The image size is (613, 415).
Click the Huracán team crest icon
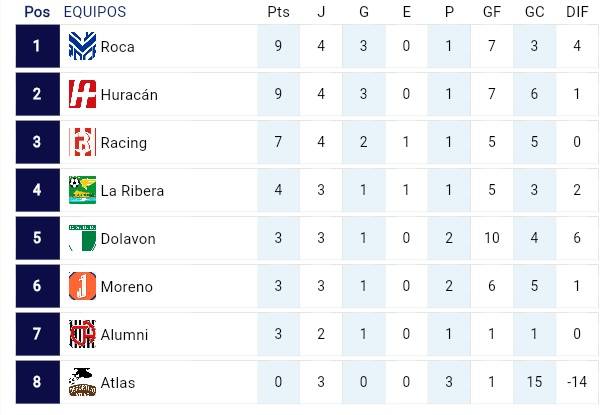(81, 95)
